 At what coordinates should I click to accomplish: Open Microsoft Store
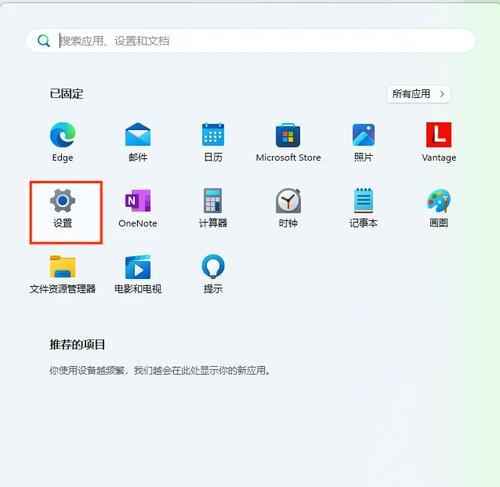click(288, 142)
